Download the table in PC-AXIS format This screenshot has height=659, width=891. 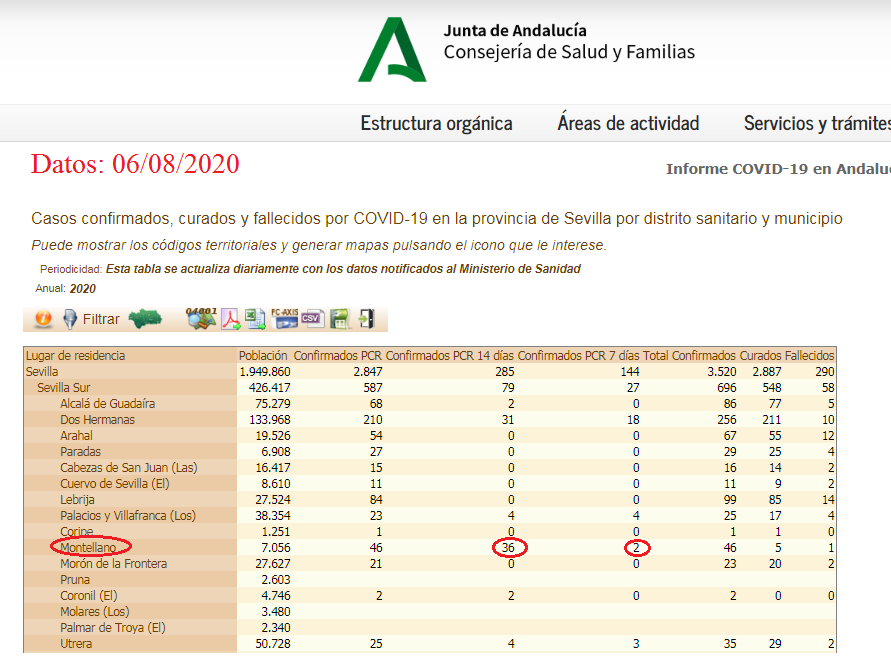pos(285,319)
